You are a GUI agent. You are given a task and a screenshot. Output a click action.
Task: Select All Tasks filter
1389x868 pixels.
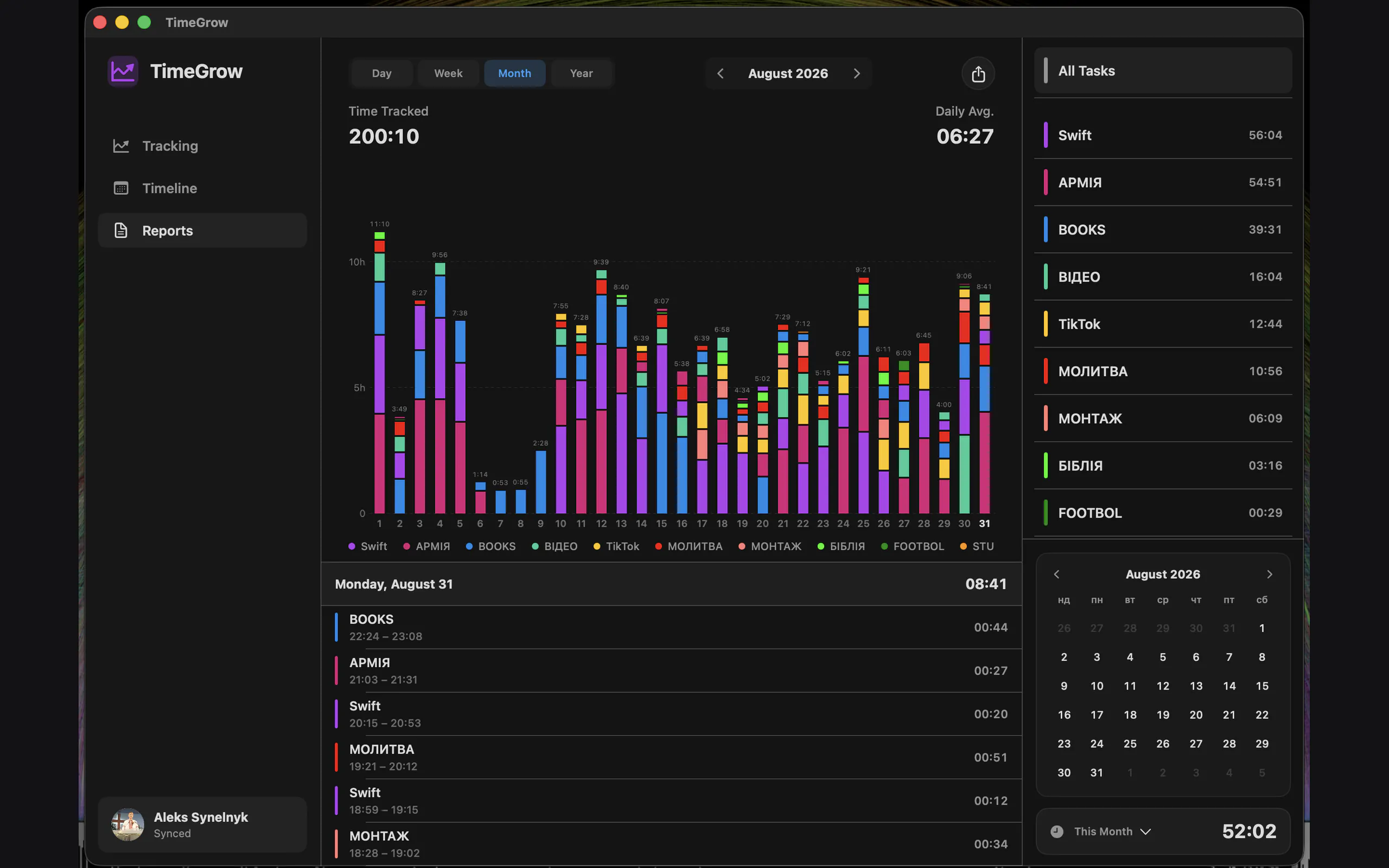pyautogui.click(x=1163, y=71)
